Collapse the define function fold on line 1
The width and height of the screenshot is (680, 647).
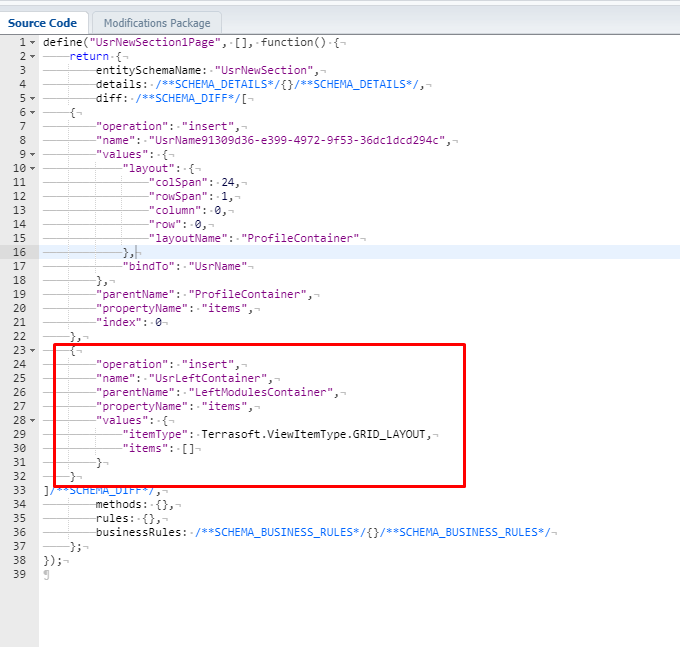(36, 43)
